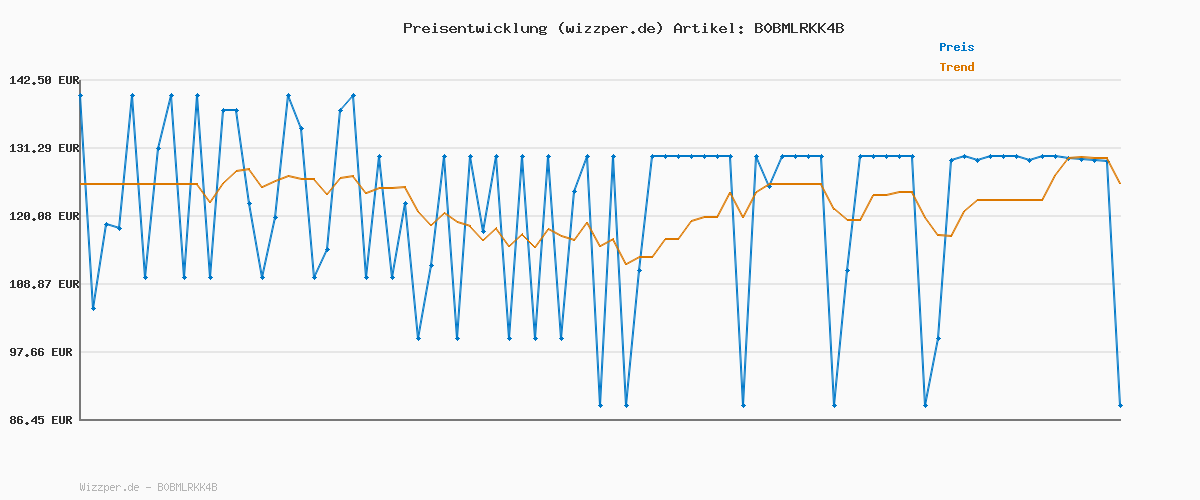1200x500 pixels.
Task: Click the last blue price point at right edge
Action: click(x=1120, y=405)
